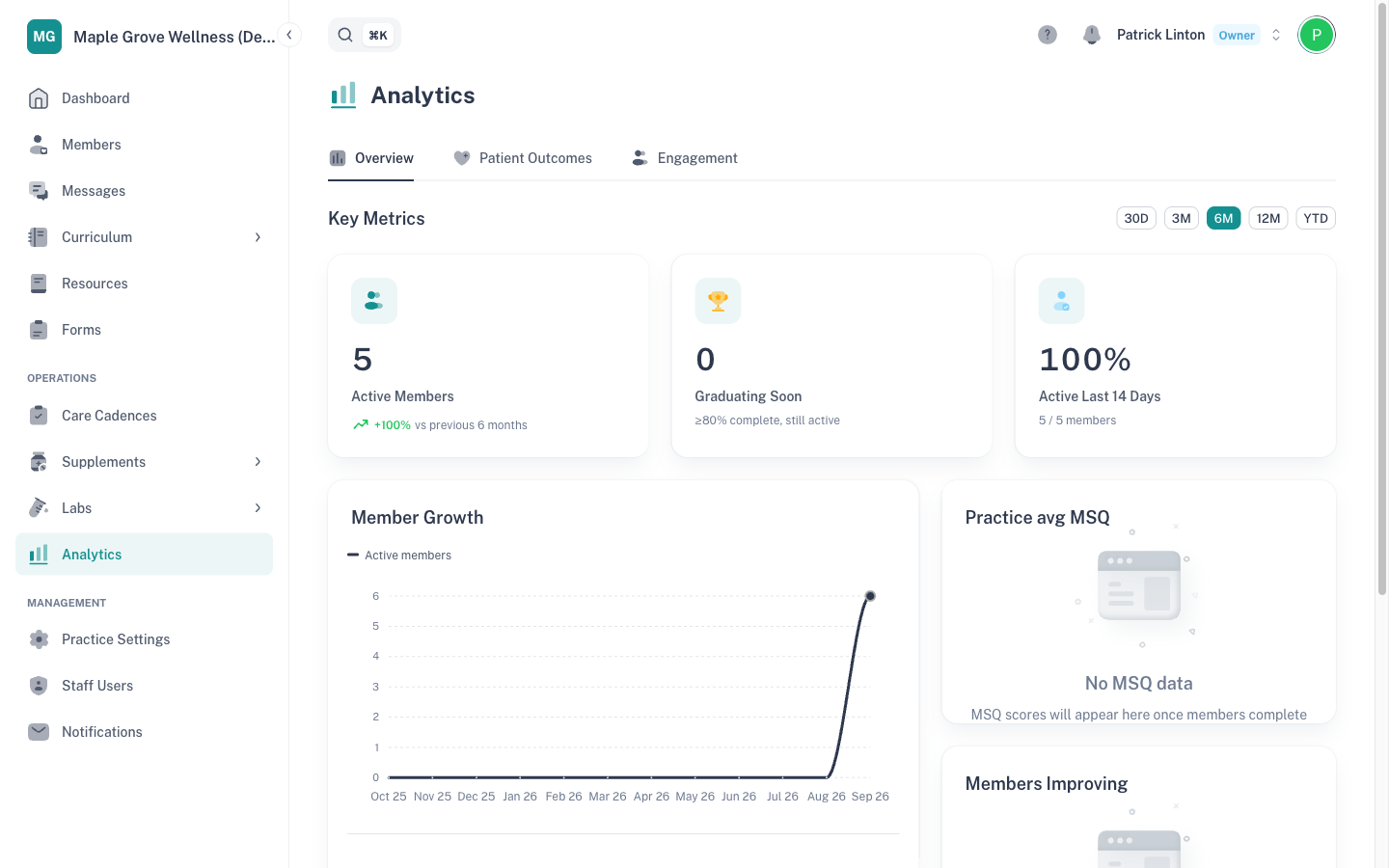Open the Care Cadences link

click(x=145, y=416)
